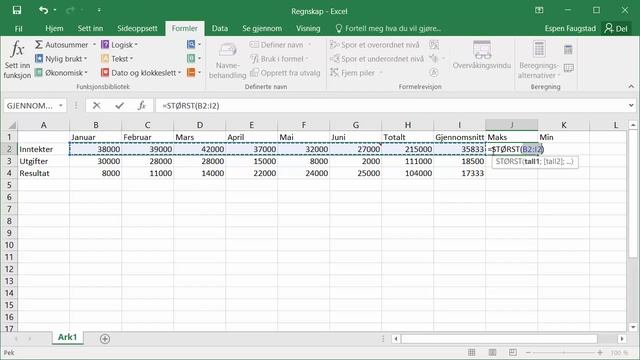Open more functions icon

tap(194, 73)
